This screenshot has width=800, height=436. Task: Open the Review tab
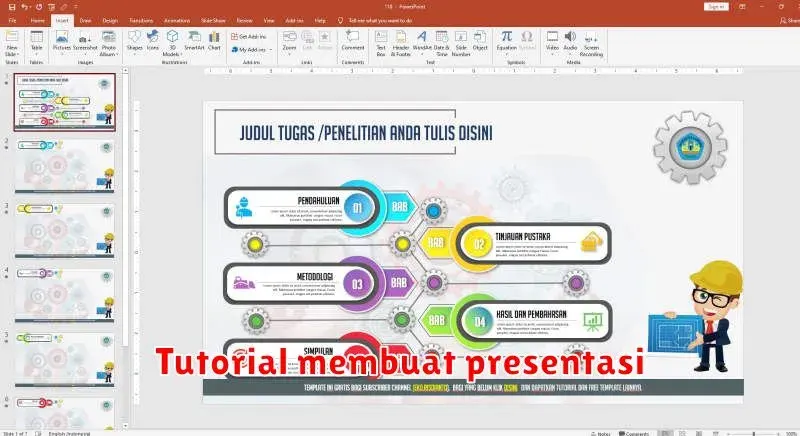[x=244, y=20]
